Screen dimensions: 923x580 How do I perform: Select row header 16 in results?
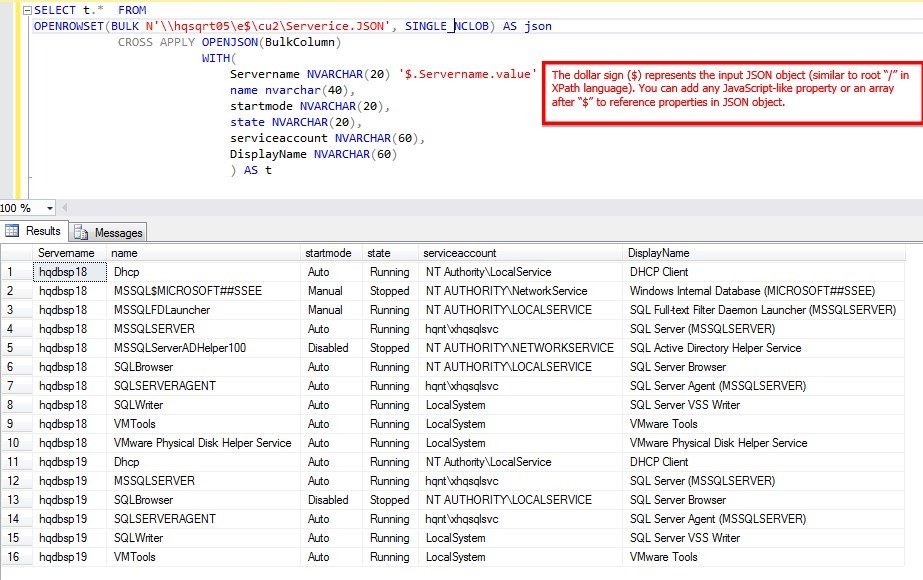16,556
